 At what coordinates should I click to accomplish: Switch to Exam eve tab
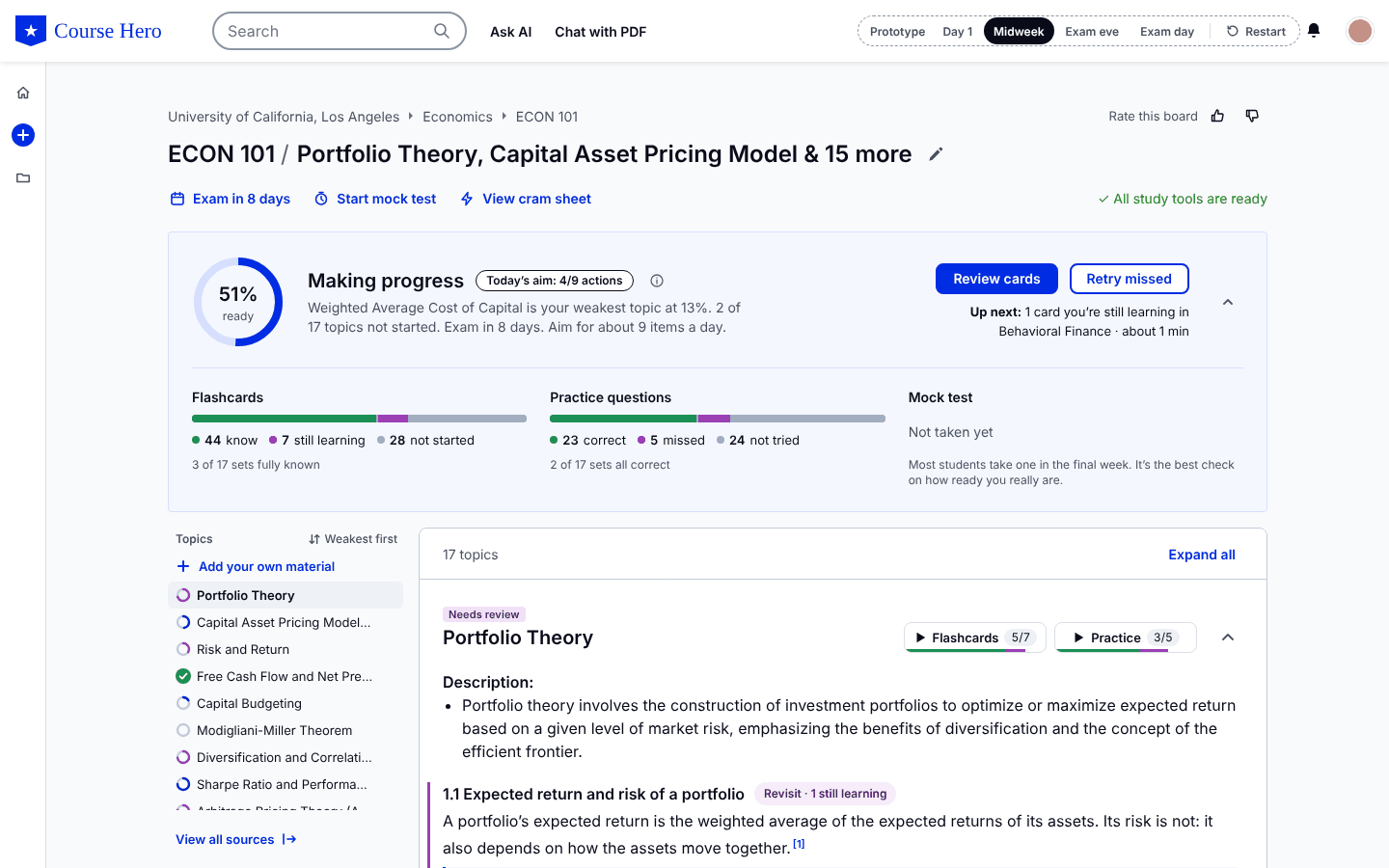[1092, 32]
